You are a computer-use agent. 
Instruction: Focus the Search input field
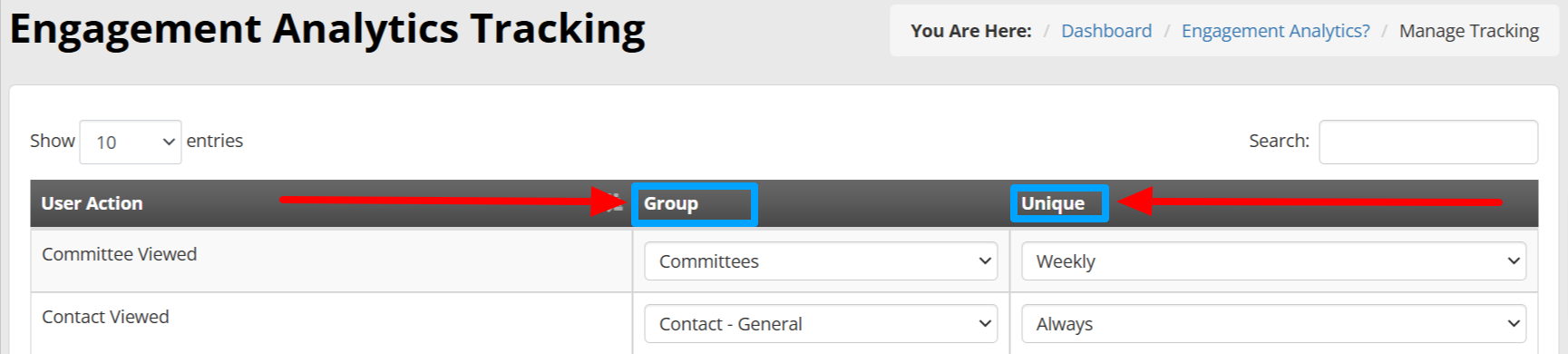[x=1428, y=142]
